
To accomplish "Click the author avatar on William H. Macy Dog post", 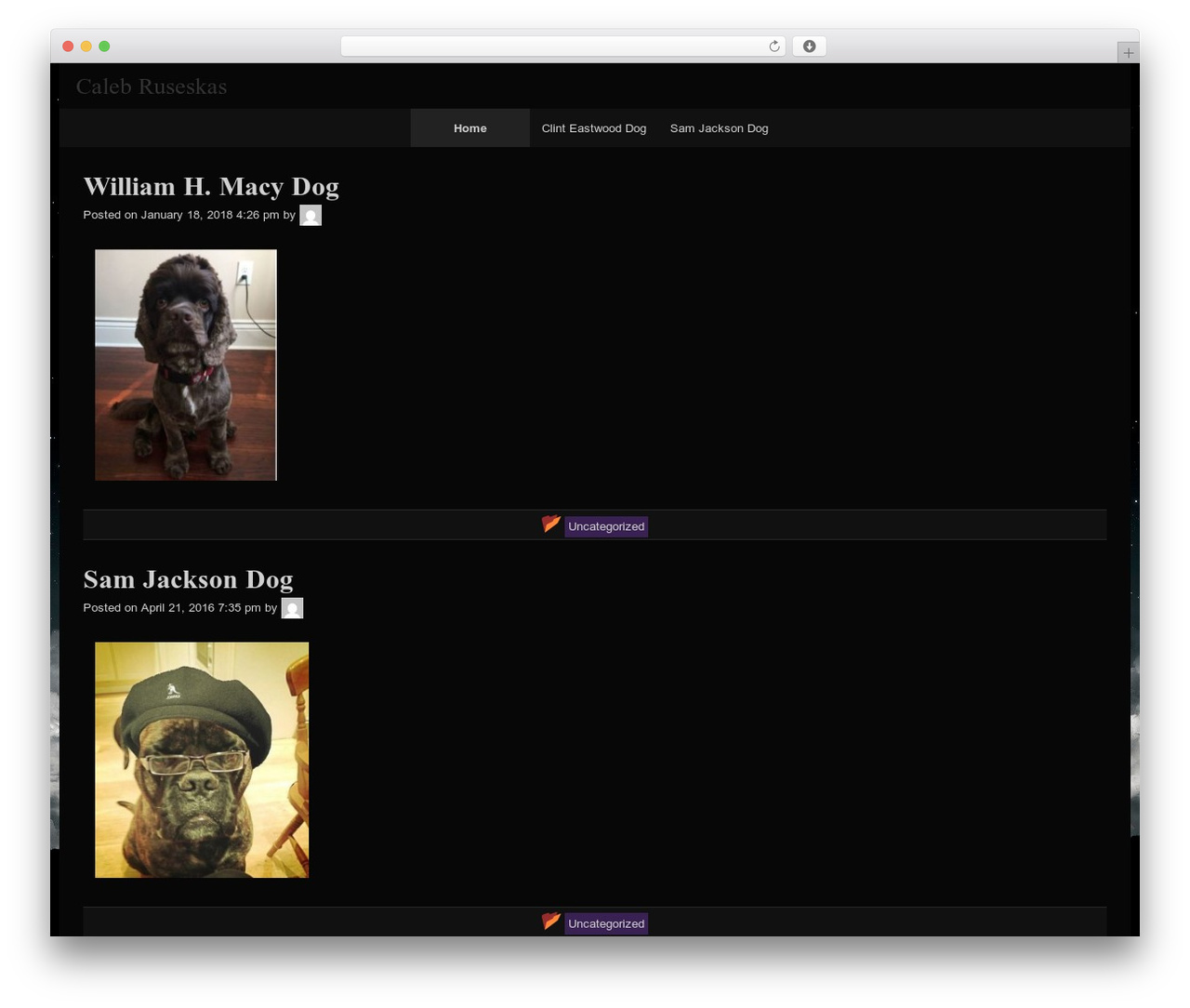I will (x=311, y=216).
